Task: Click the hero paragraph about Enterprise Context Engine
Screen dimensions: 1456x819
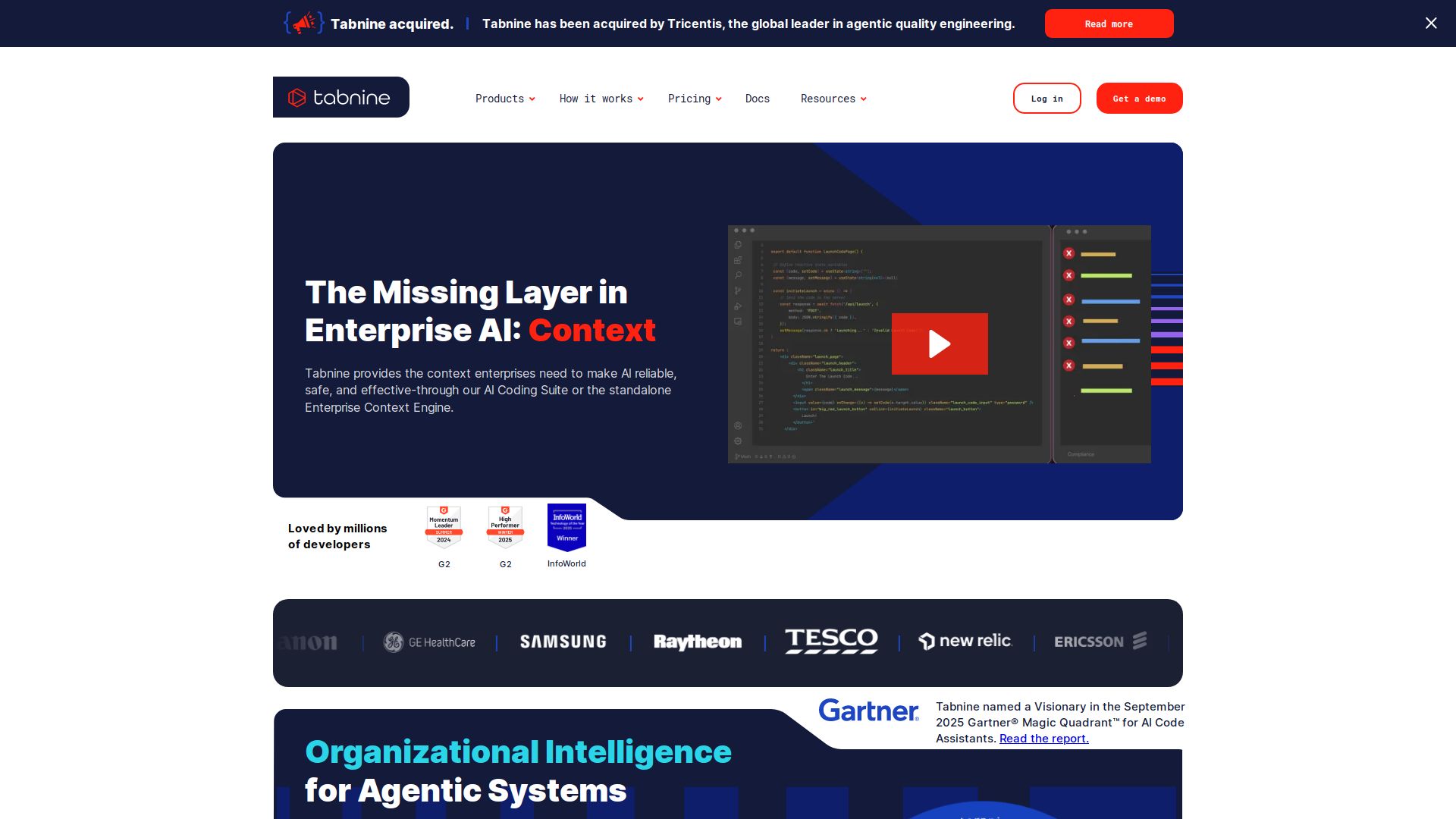Action: [491, 391]
